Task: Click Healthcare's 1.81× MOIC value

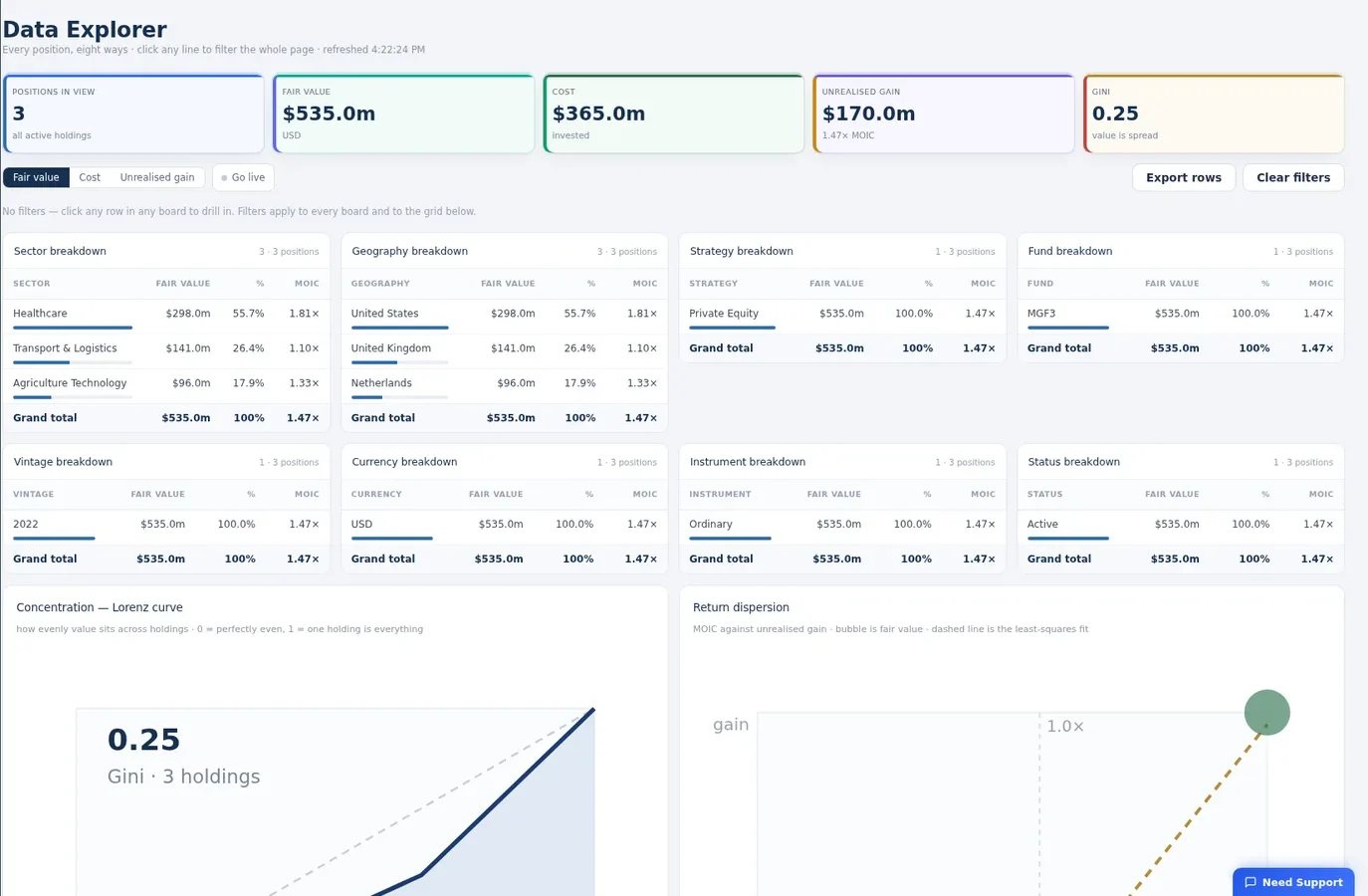Action: (x=304, y=314)
